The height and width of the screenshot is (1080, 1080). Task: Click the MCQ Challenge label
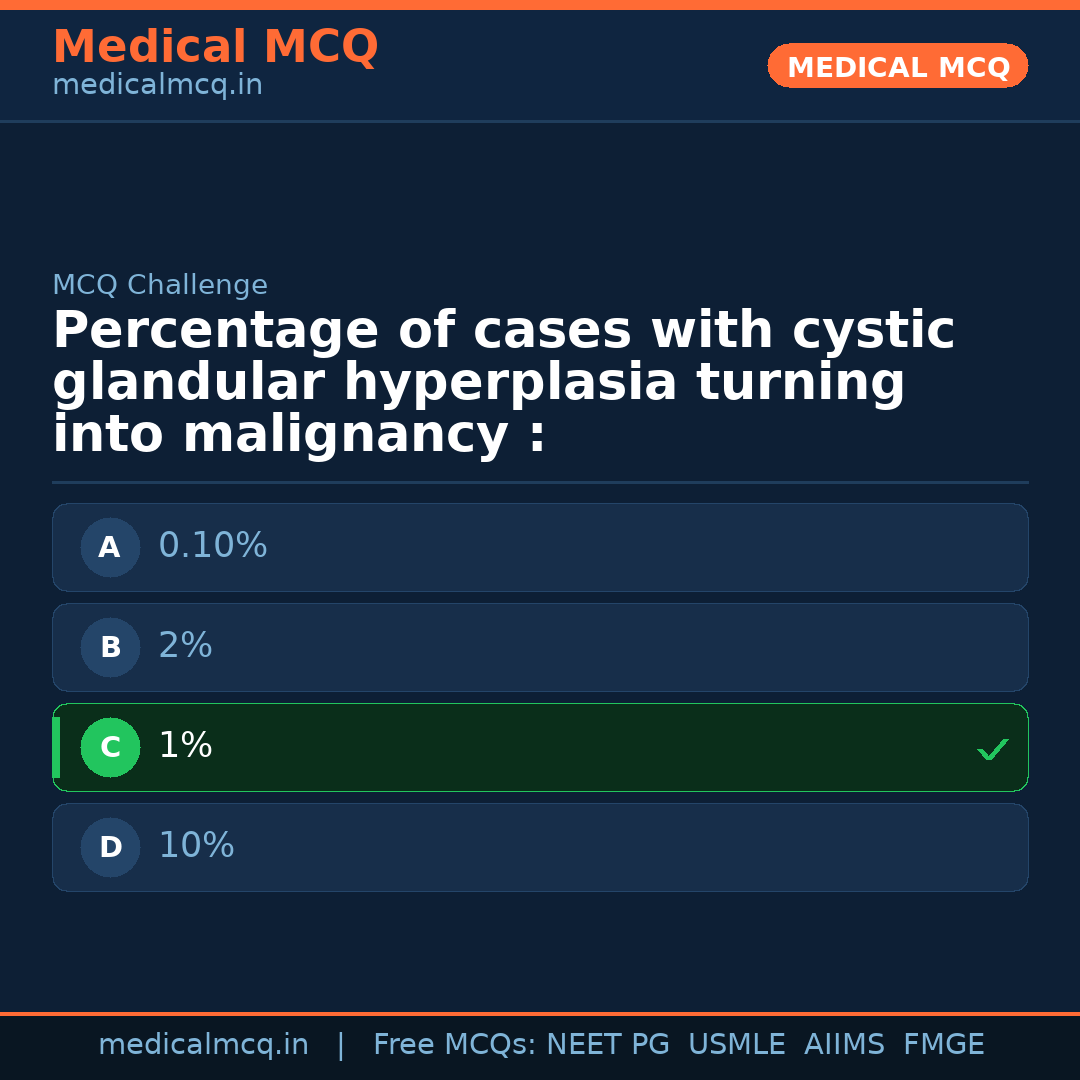click(x=160, y=286)
